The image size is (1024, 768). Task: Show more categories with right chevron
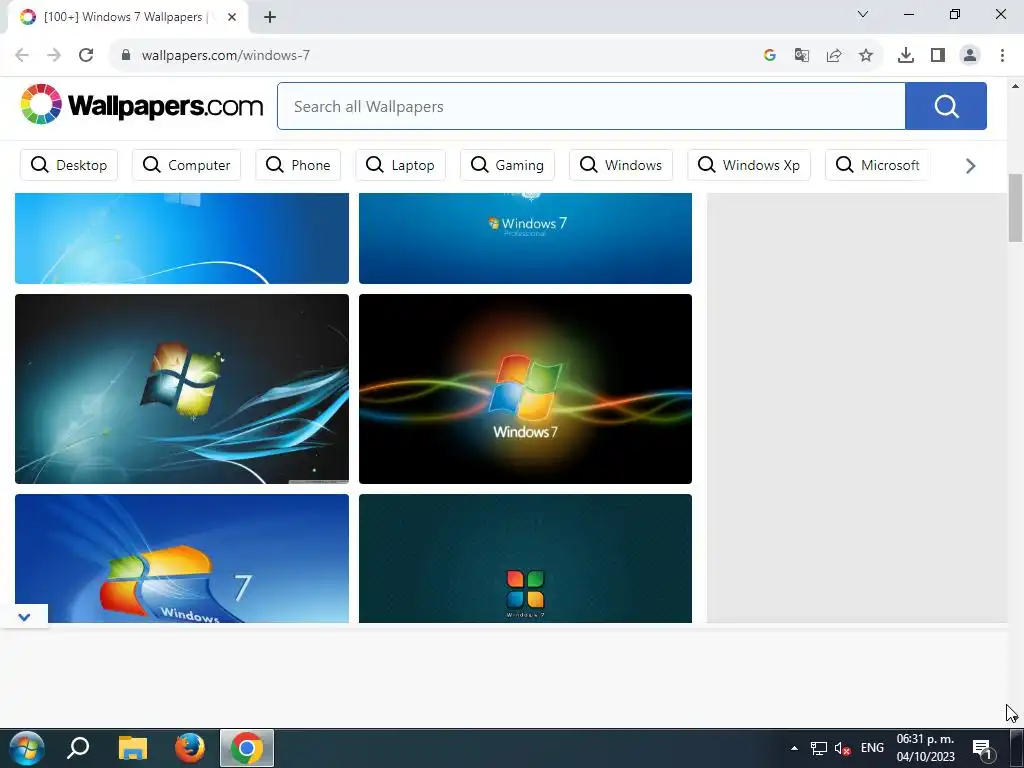[x=970, y=166]
